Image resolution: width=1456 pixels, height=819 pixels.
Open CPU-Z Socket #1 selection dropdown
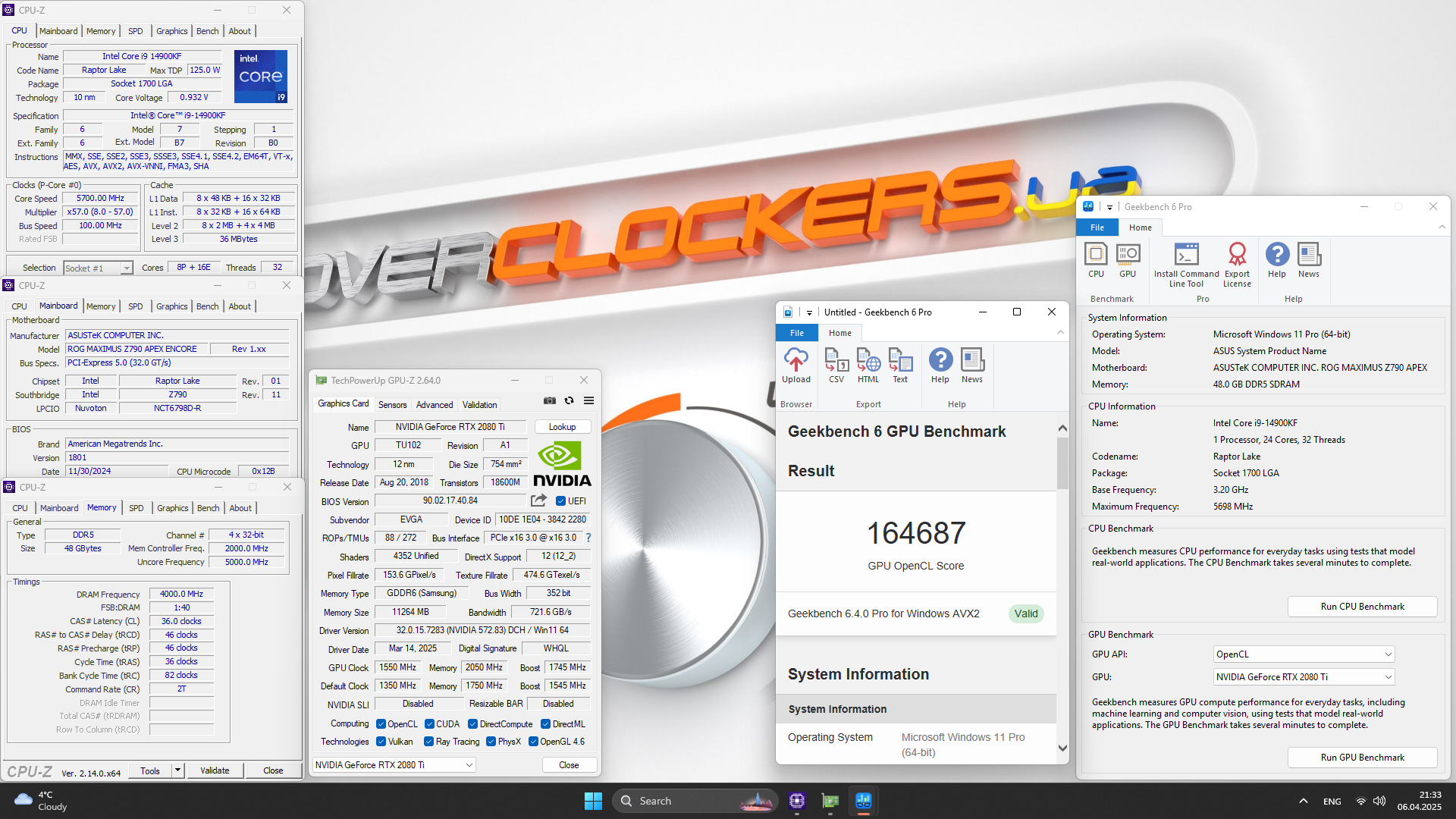[98, 268]
